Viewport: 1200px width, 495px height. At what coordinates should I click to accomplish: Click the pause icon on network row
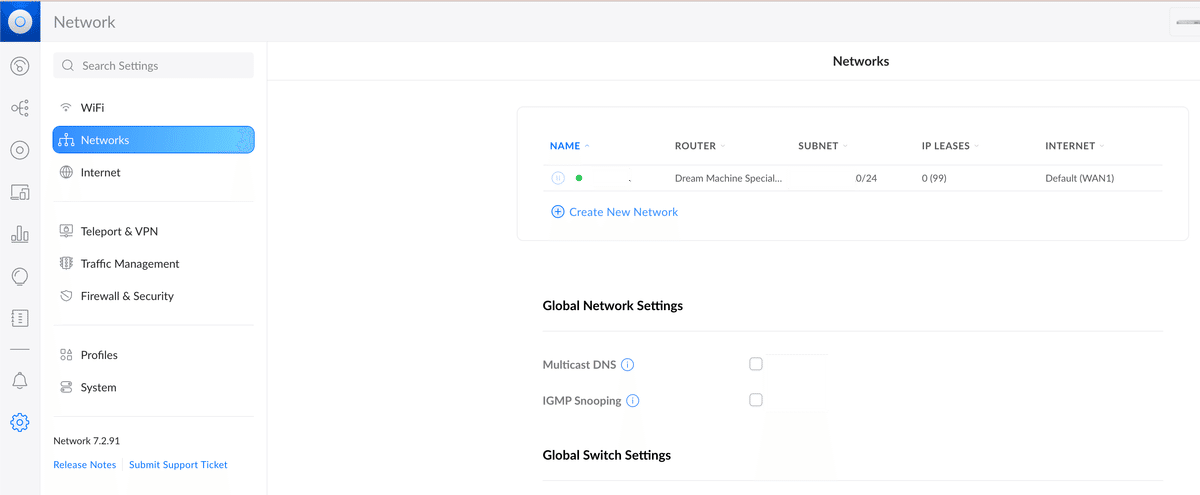point(558,178)
